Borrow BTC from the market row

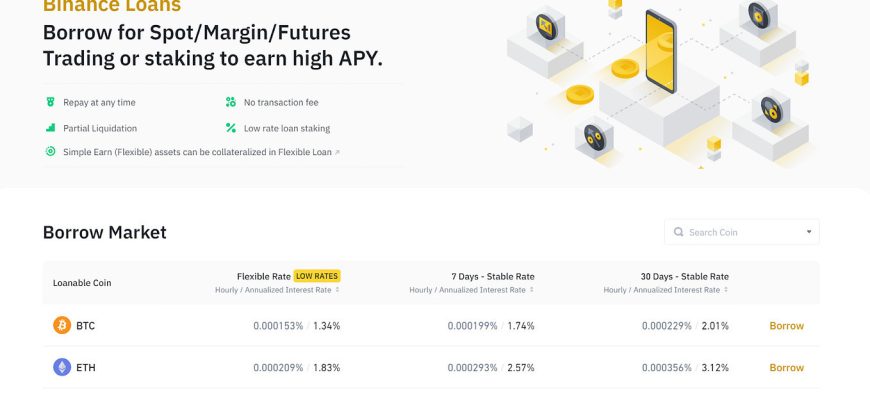(786, 326)
